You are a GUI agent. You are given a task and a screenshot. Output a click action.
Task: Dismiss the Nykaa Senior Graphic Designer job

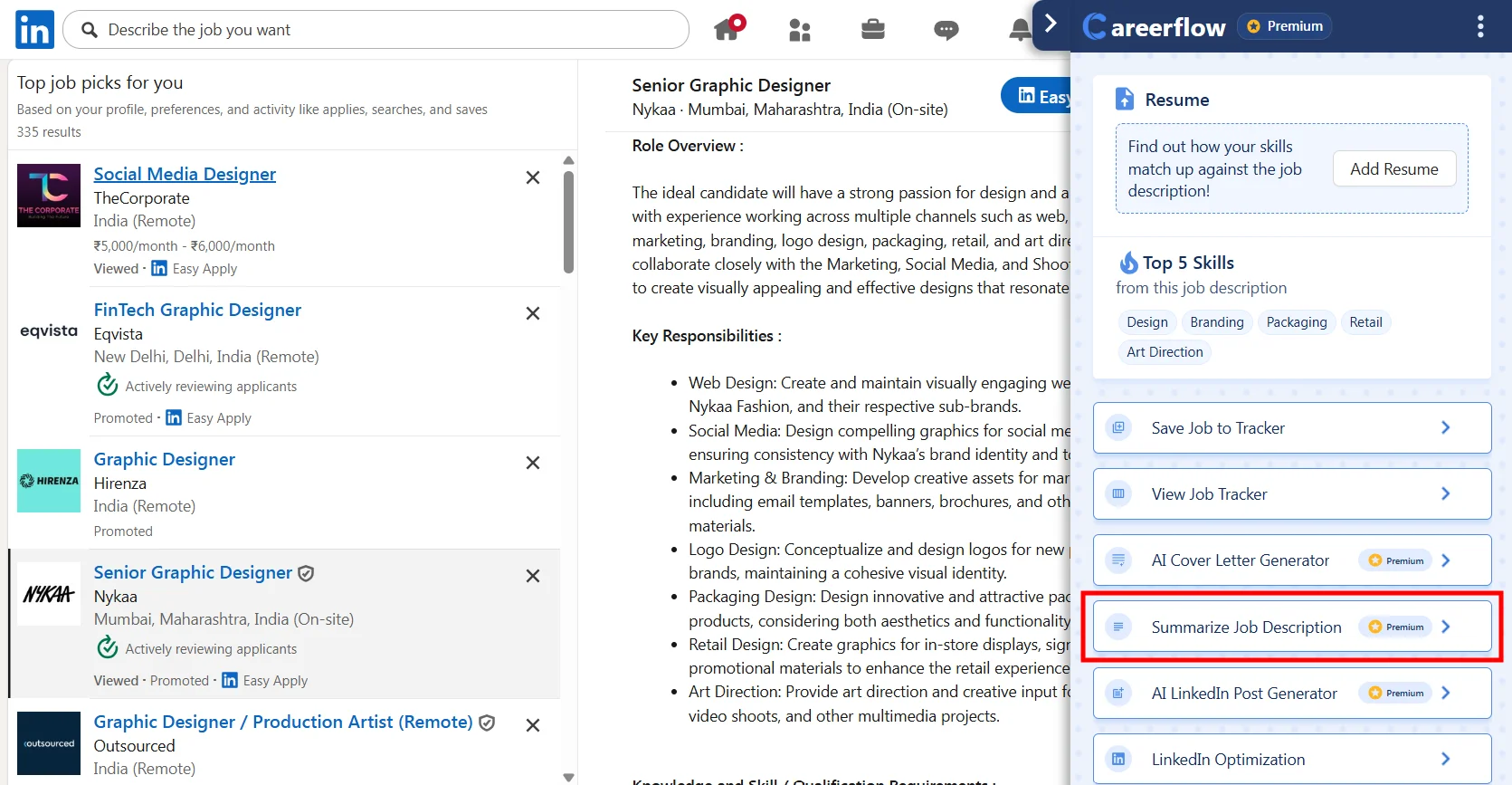(x=533, y=576)
